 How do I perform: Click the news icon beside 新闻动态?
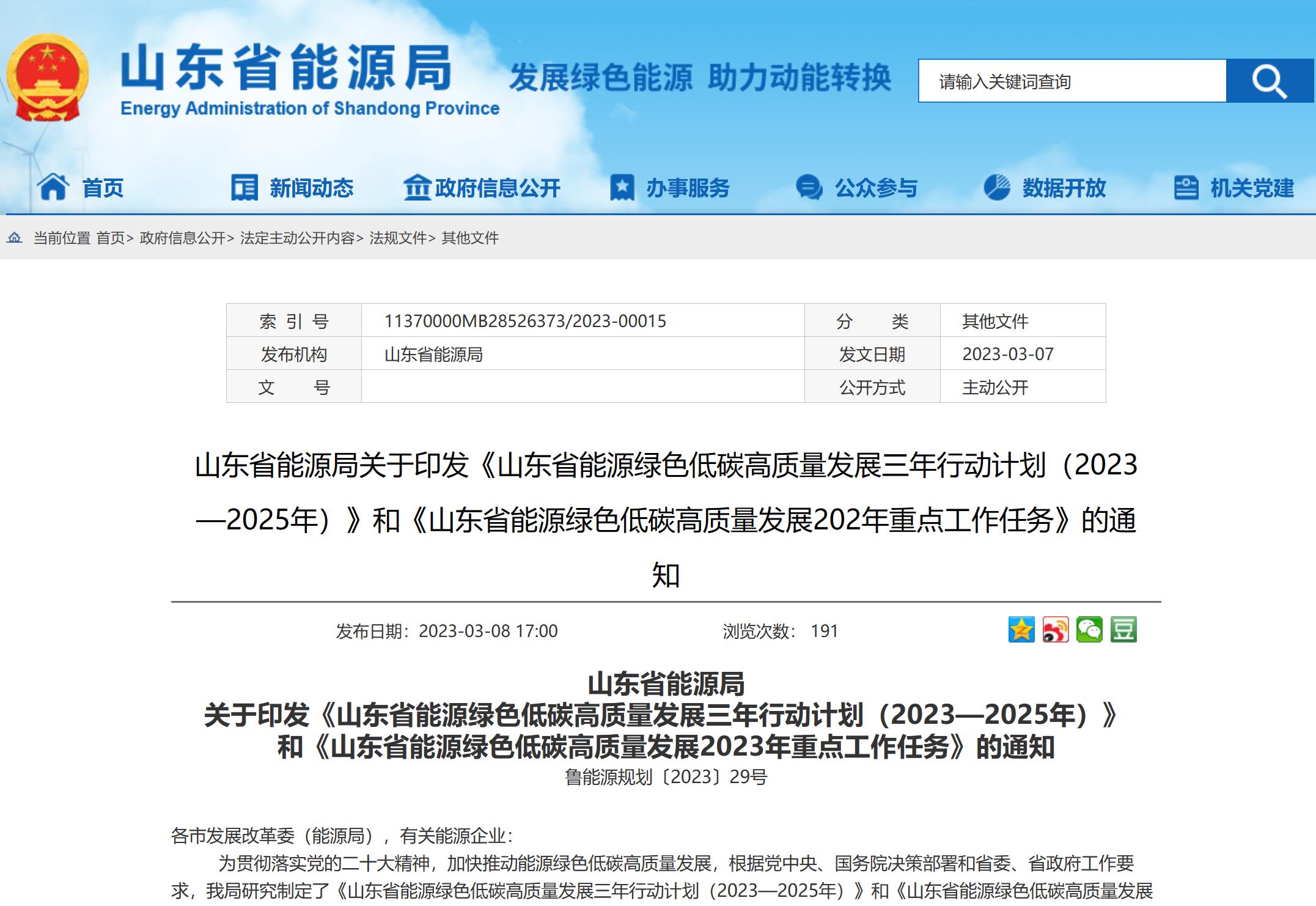point(244,187)
